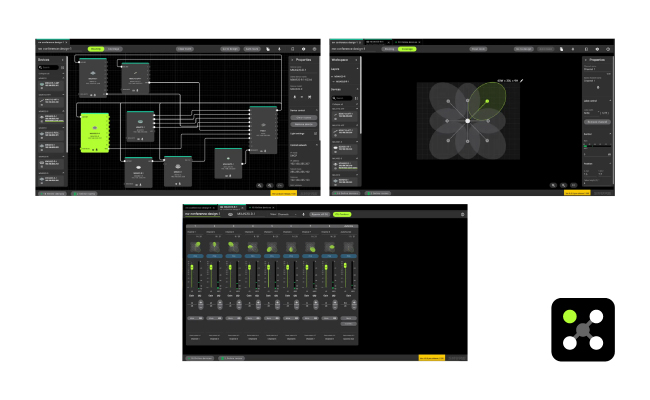Click the black square logo with green dot
This screenshot has height=400, width=650.
pyautogui.click(x=582, y=329)
